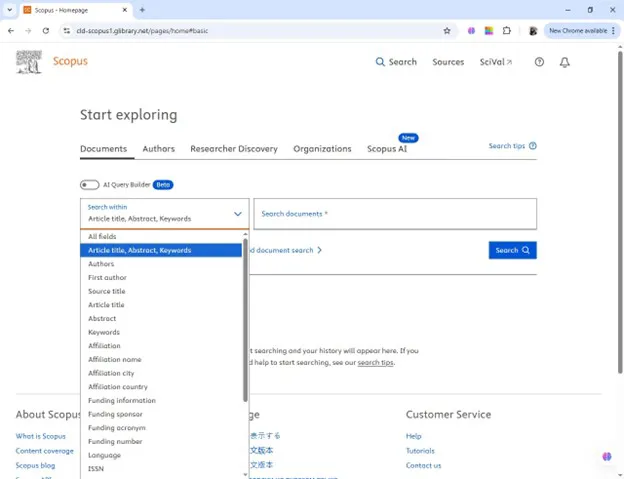Open Help under Customer Service

click(413, 436)
